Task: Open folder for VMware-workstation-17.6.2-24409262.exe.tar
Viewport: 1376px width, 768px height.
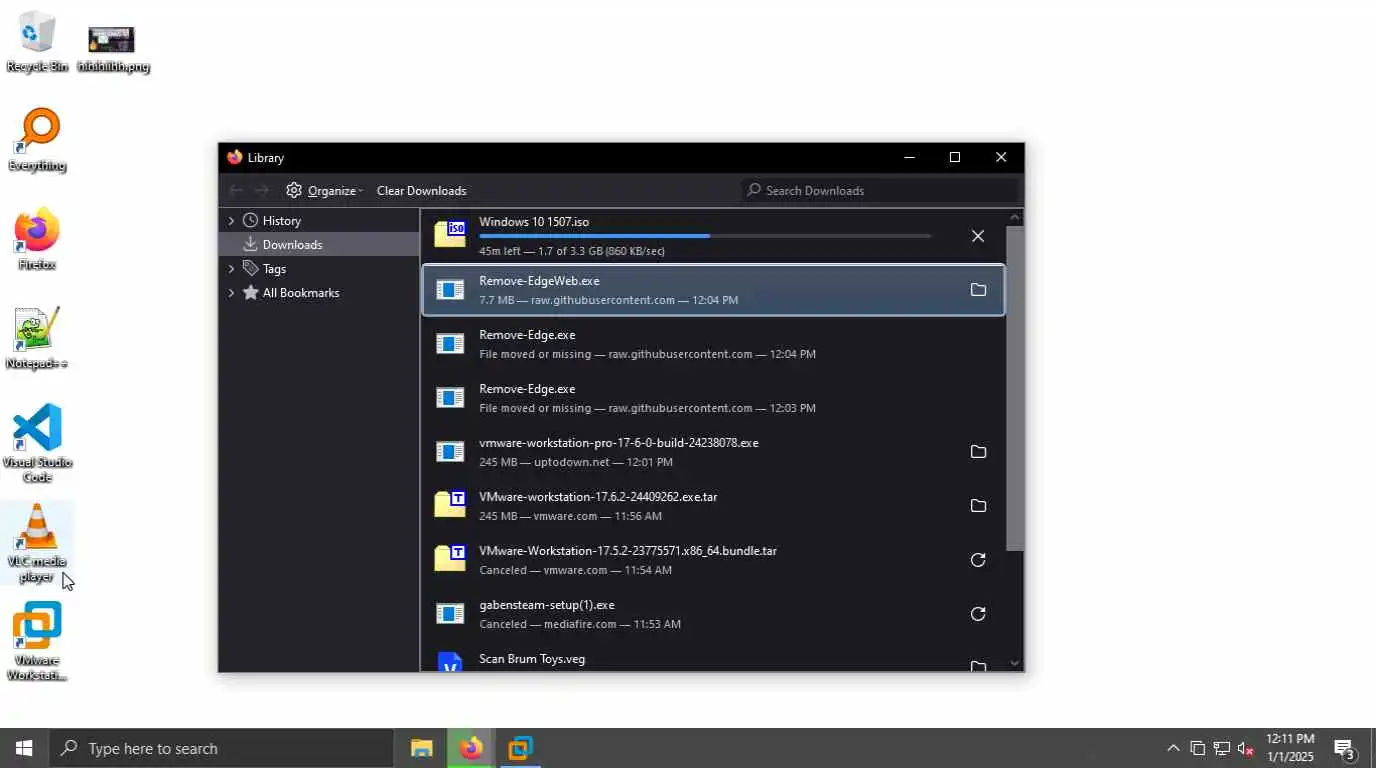Action: click(978, 506)
